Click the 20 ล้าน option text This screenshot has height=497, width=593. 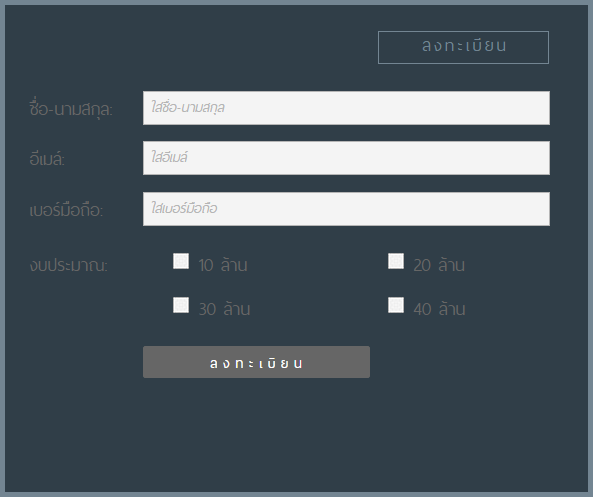coord(439,265)
